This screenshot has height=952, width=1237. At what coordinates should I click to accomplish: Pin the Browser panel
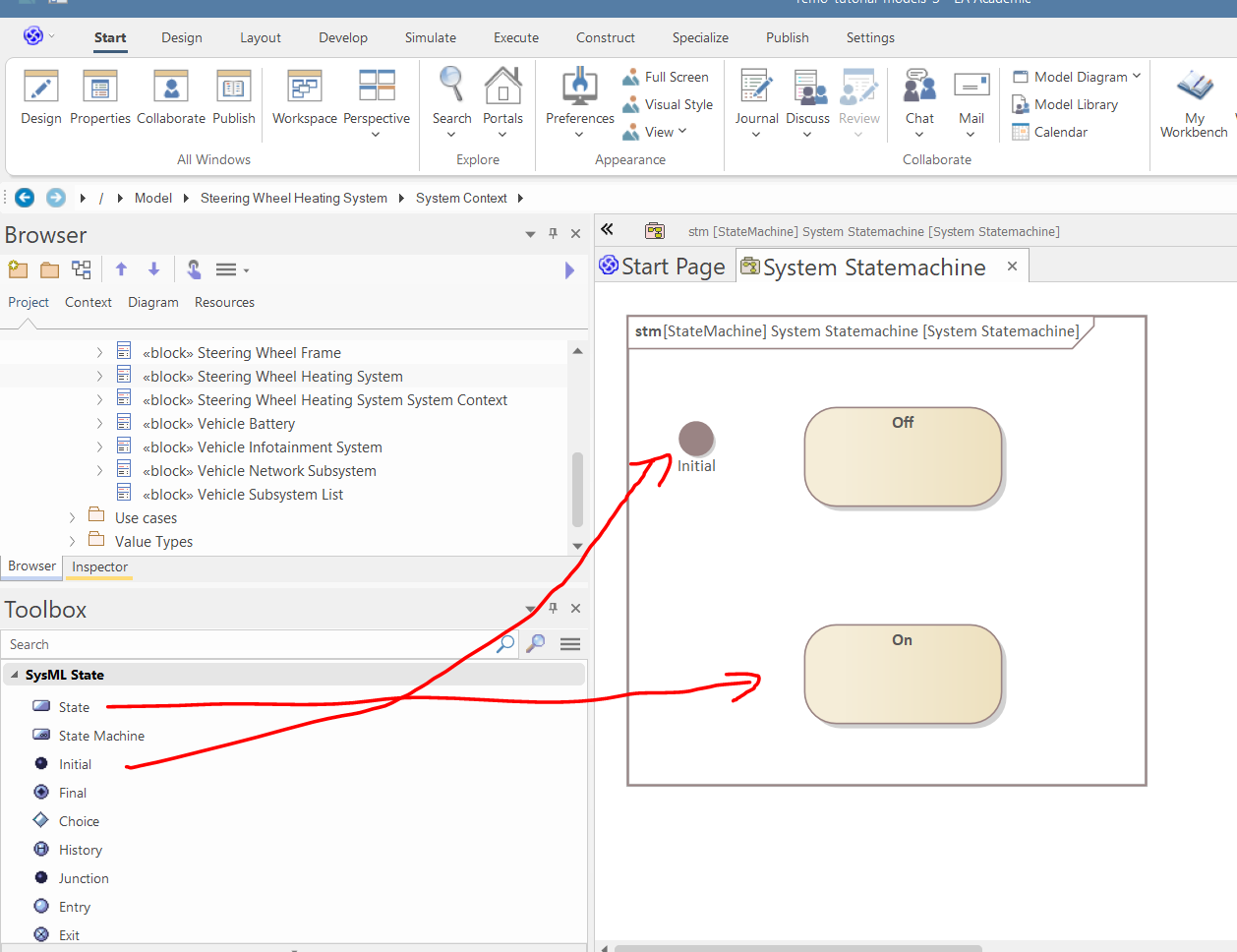[553, 234]
